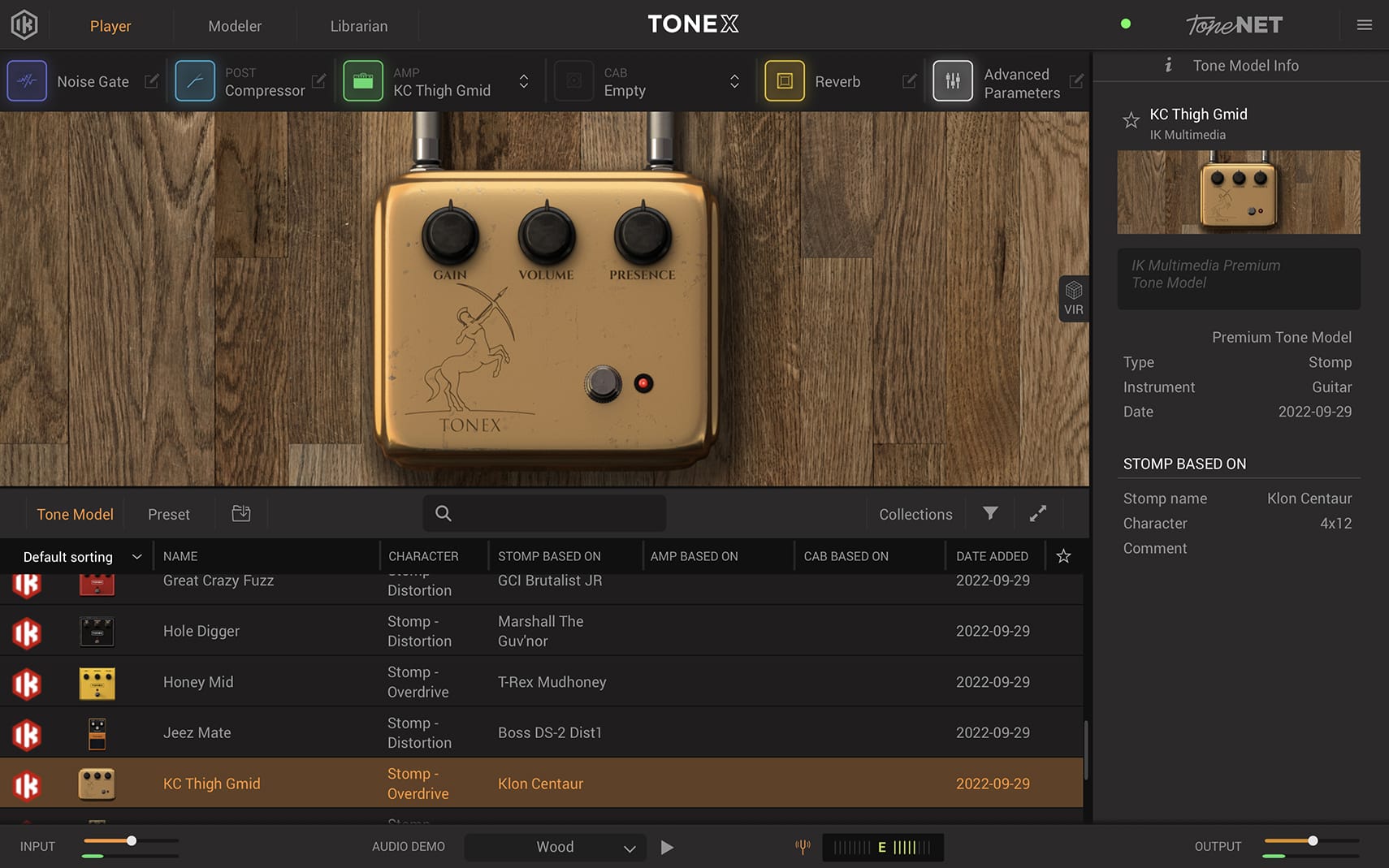Switch to the Modeler tab
1389x868 pixels.
pos(235,25)
